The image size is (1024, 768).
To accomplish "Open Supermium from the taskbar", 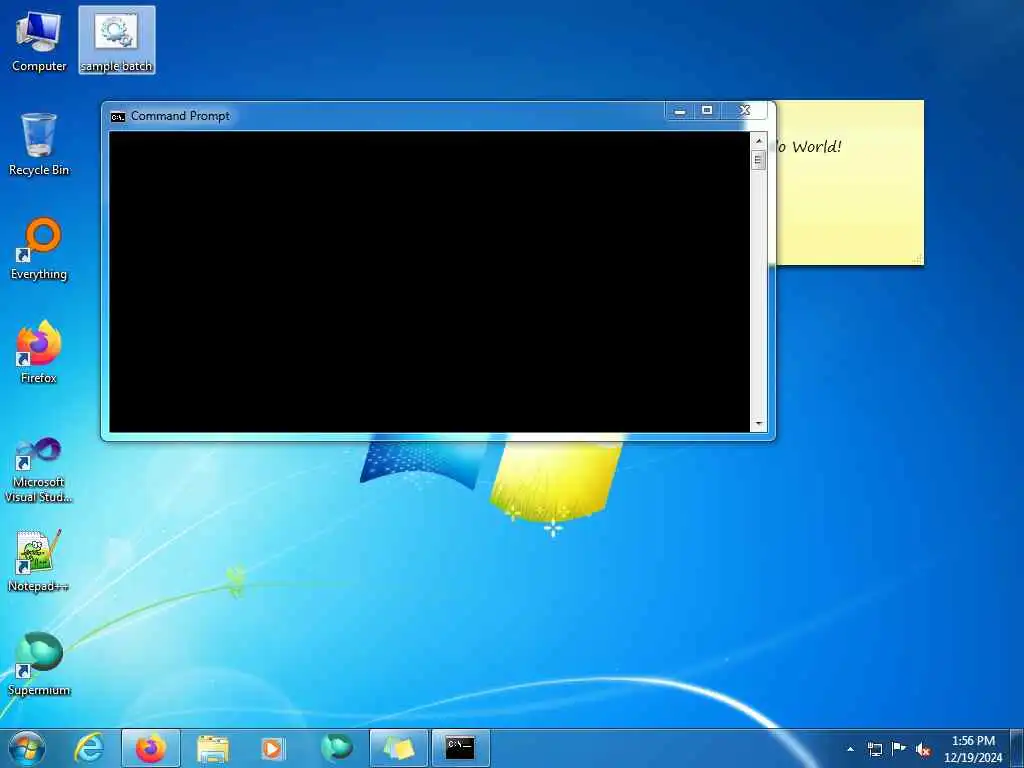I will click(336, 748).
